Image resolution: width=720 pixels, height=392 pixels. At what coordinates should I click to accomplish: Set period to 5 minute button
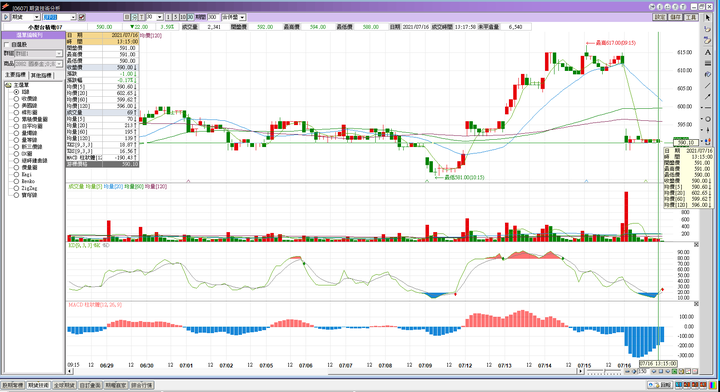pyautogui.click(x=175, y=17)
